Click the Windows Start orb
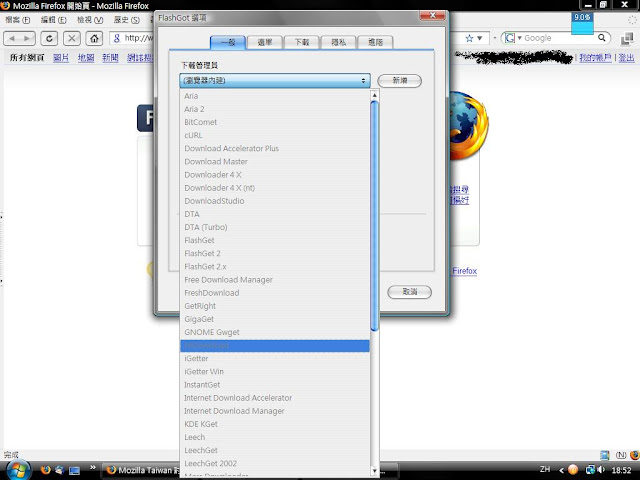Screen dimensions: 640x480 [x=18, y=470]
